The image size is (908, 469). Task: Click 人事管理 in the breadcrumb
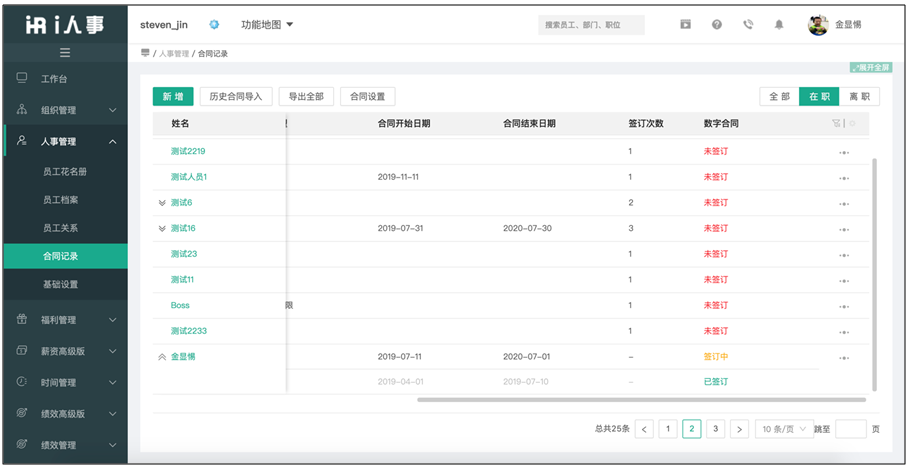tap(174, 53)
